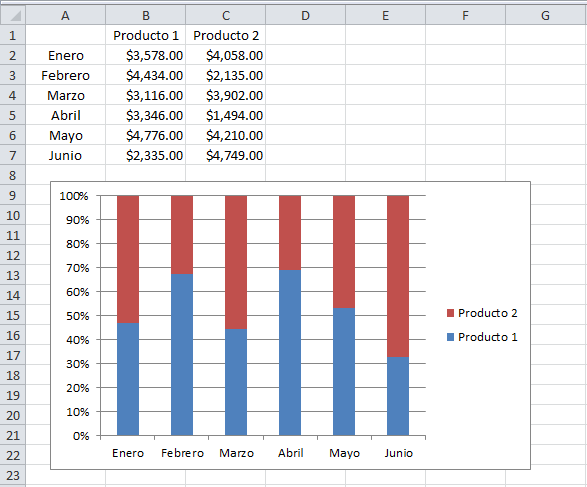This screenshot has width=587, height=487.
Task: Select the Producto 1 legend label
Action: [x=487, y=337]
